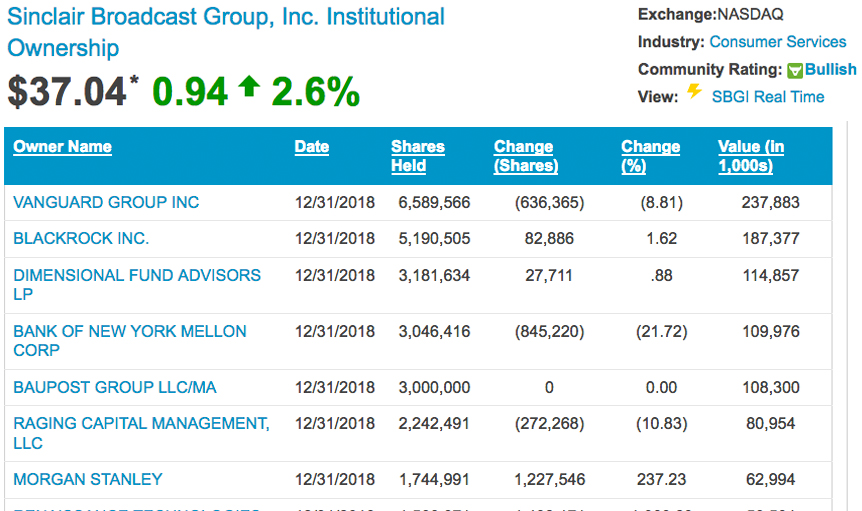
Task: Click the date in the Vanguard row
Action: pos(335,202)
